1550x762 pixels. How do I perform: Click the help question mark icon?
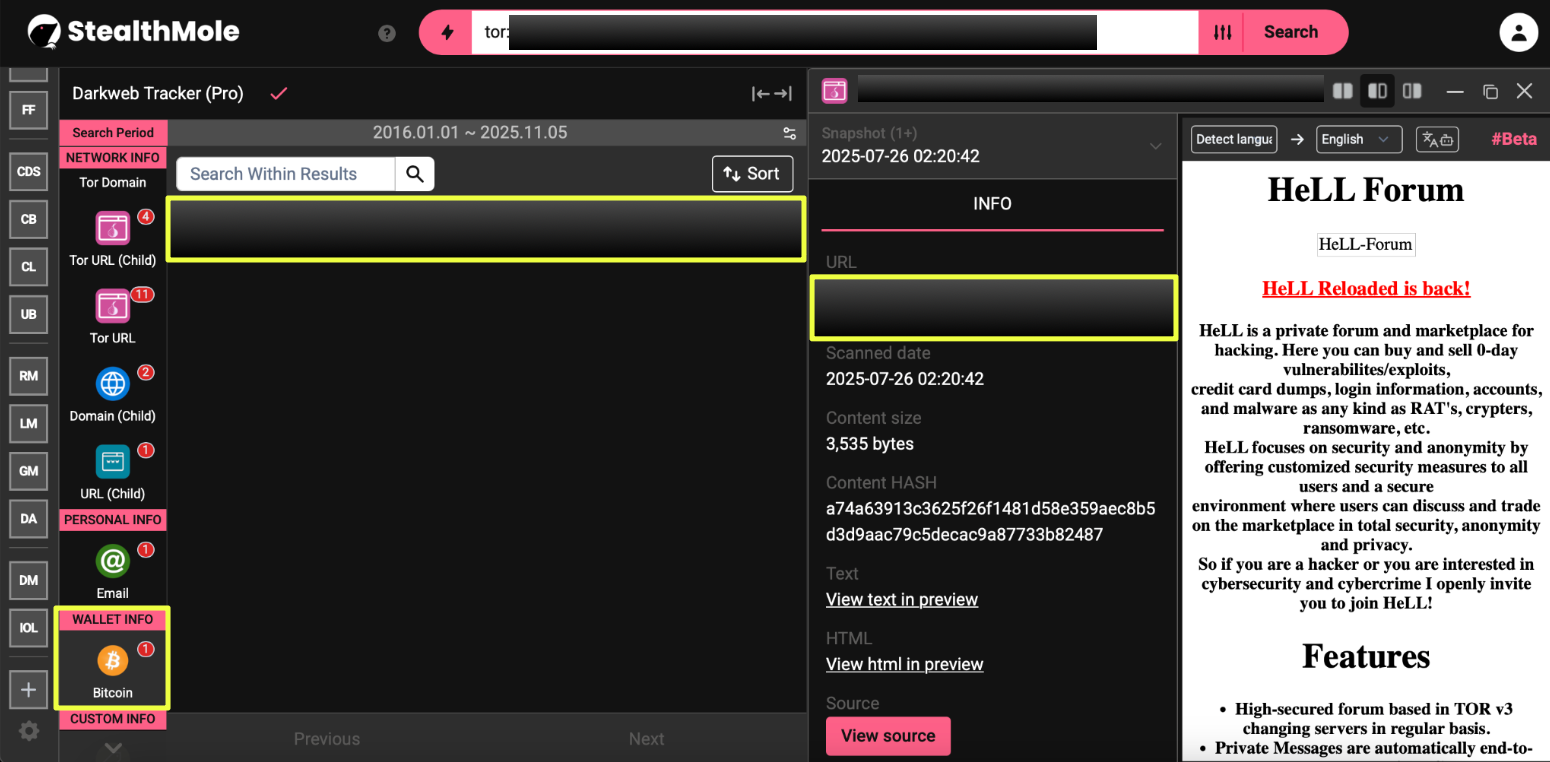tap(387, 33)
